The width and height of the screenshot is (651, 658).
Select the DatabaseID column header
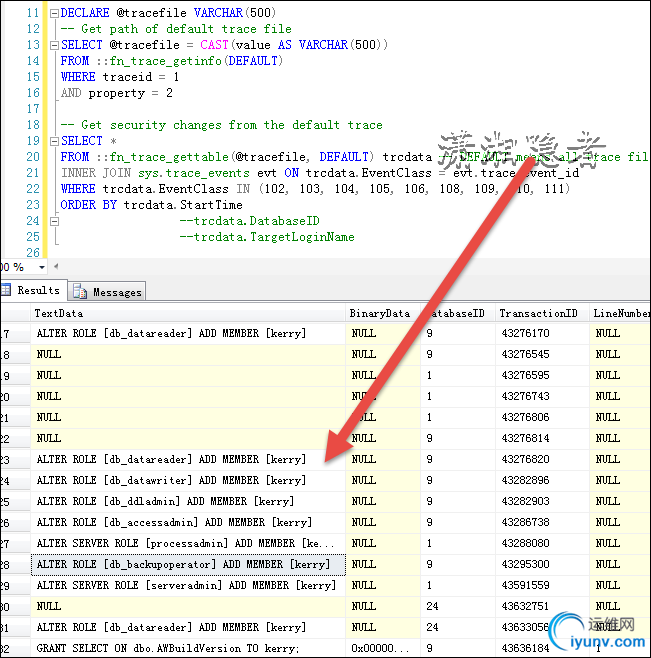coord(458,313)
